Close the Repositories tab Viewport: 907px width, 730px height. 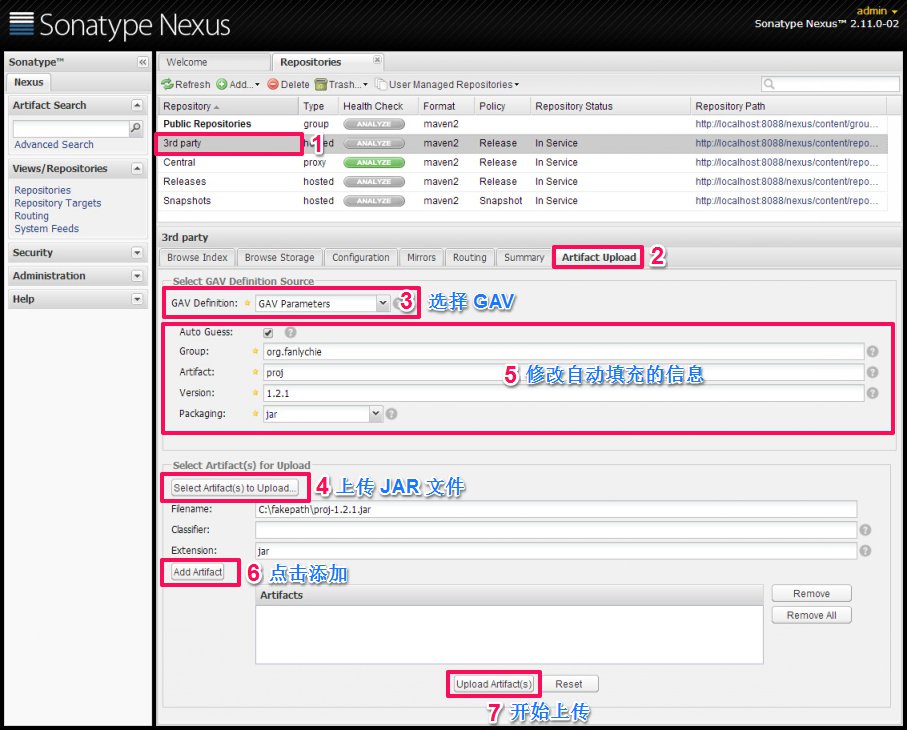(x=377, y=60)
